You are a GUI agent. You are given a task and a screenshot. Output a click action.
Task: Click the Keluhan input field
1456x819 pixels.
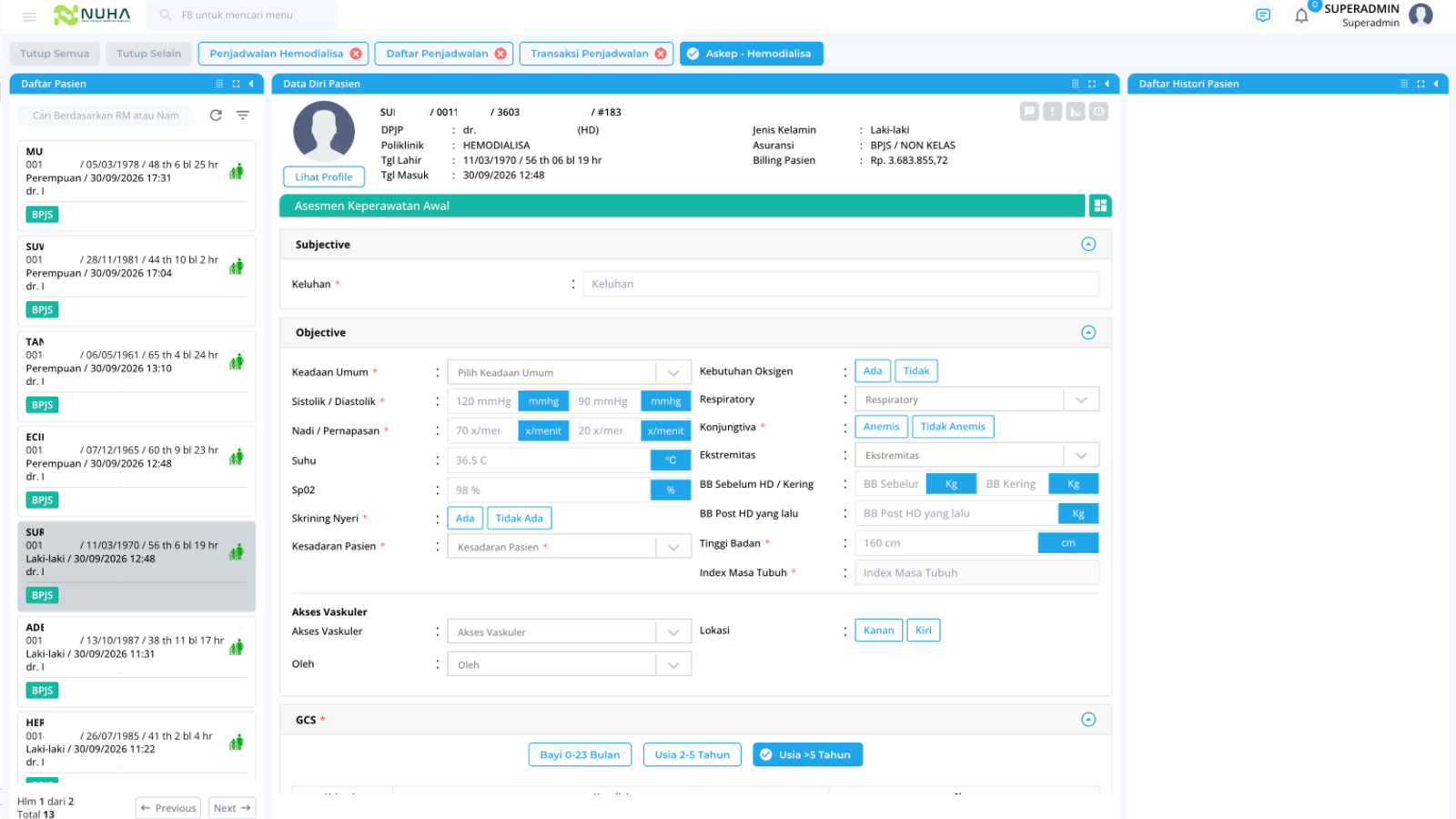coord(841,284)
